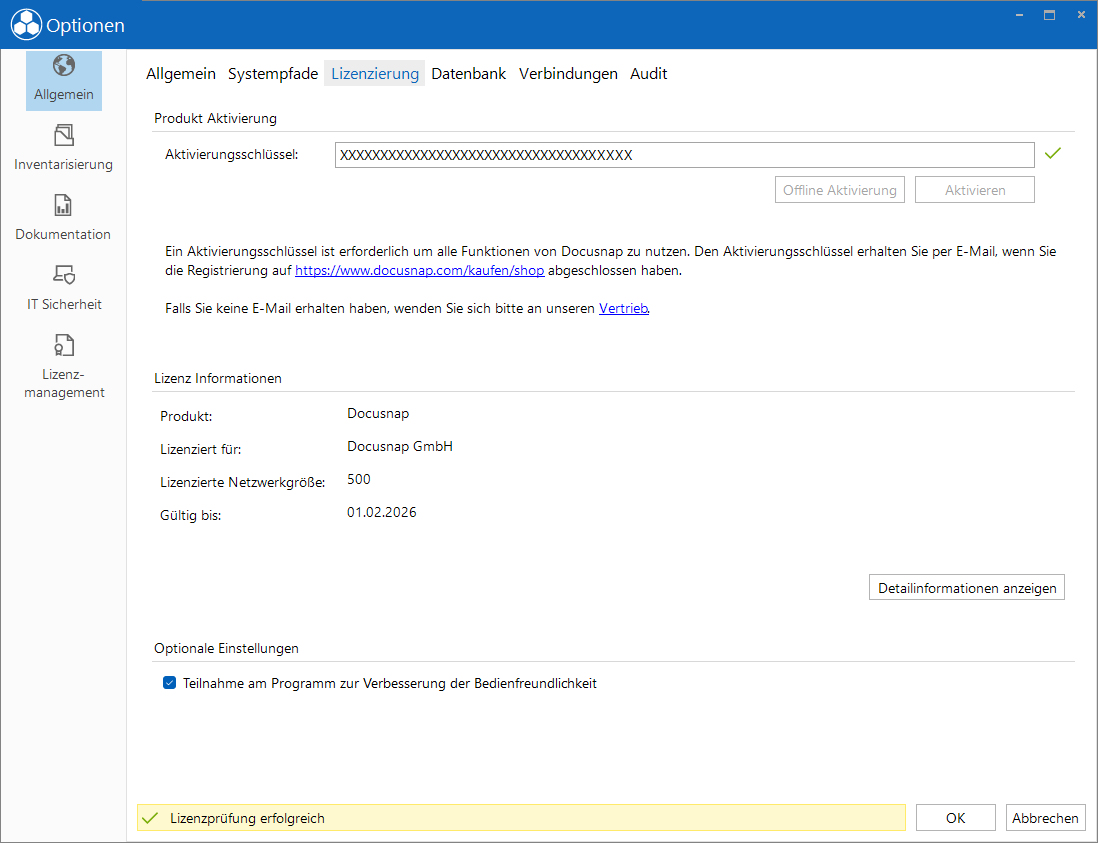The image size is (1098, 843).
Task: Open the Dokumentation sidebar section
Action: 64,218
